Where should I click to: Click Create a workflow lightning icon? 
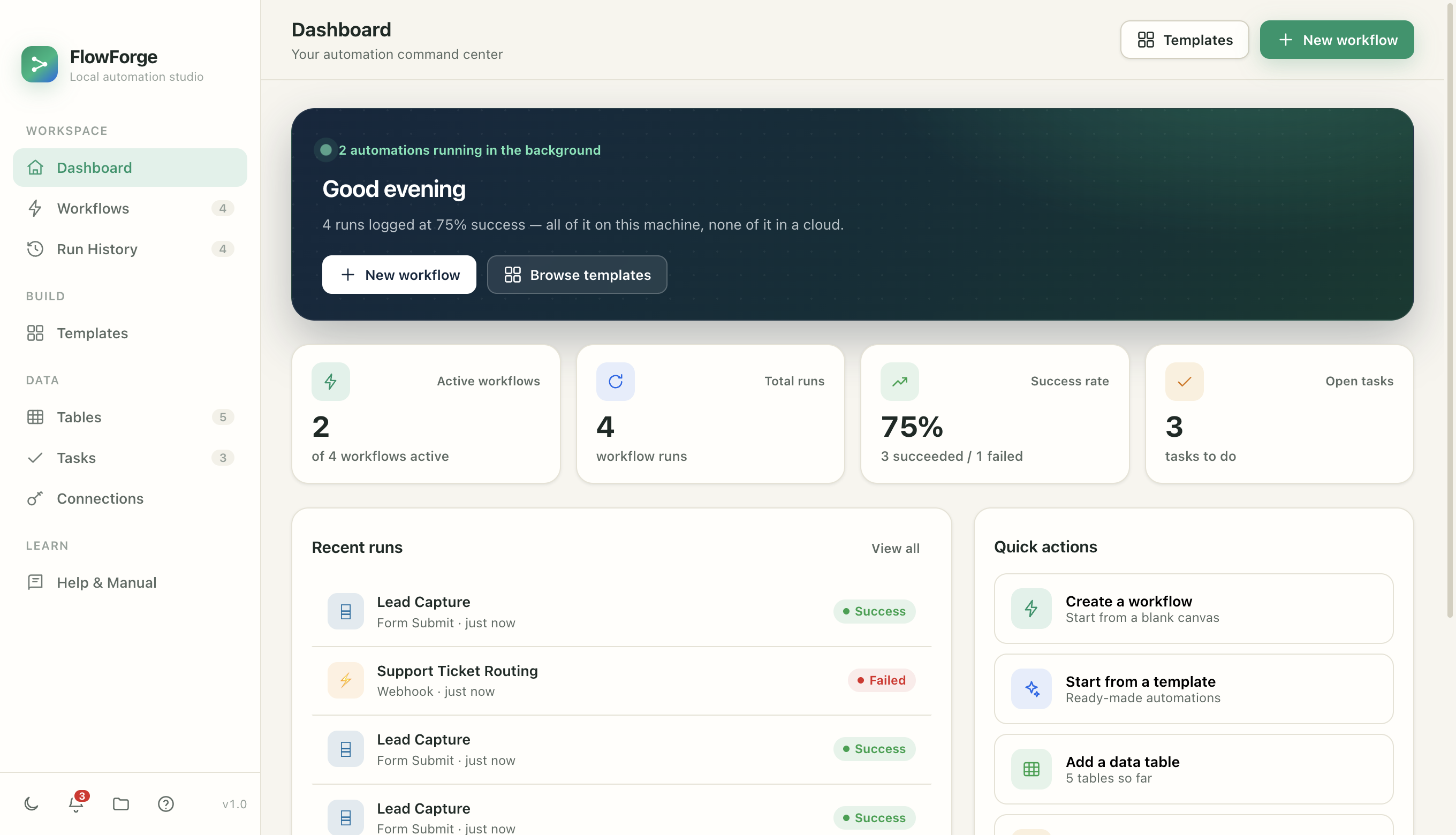tap(1032, 609)
